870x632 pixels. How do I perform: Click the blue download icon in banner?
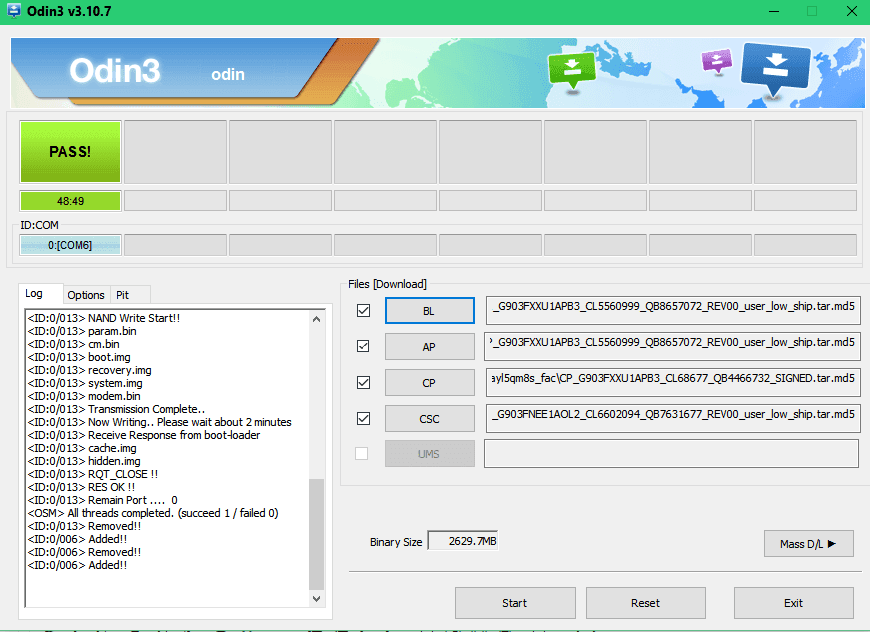[x=776, y=68]
